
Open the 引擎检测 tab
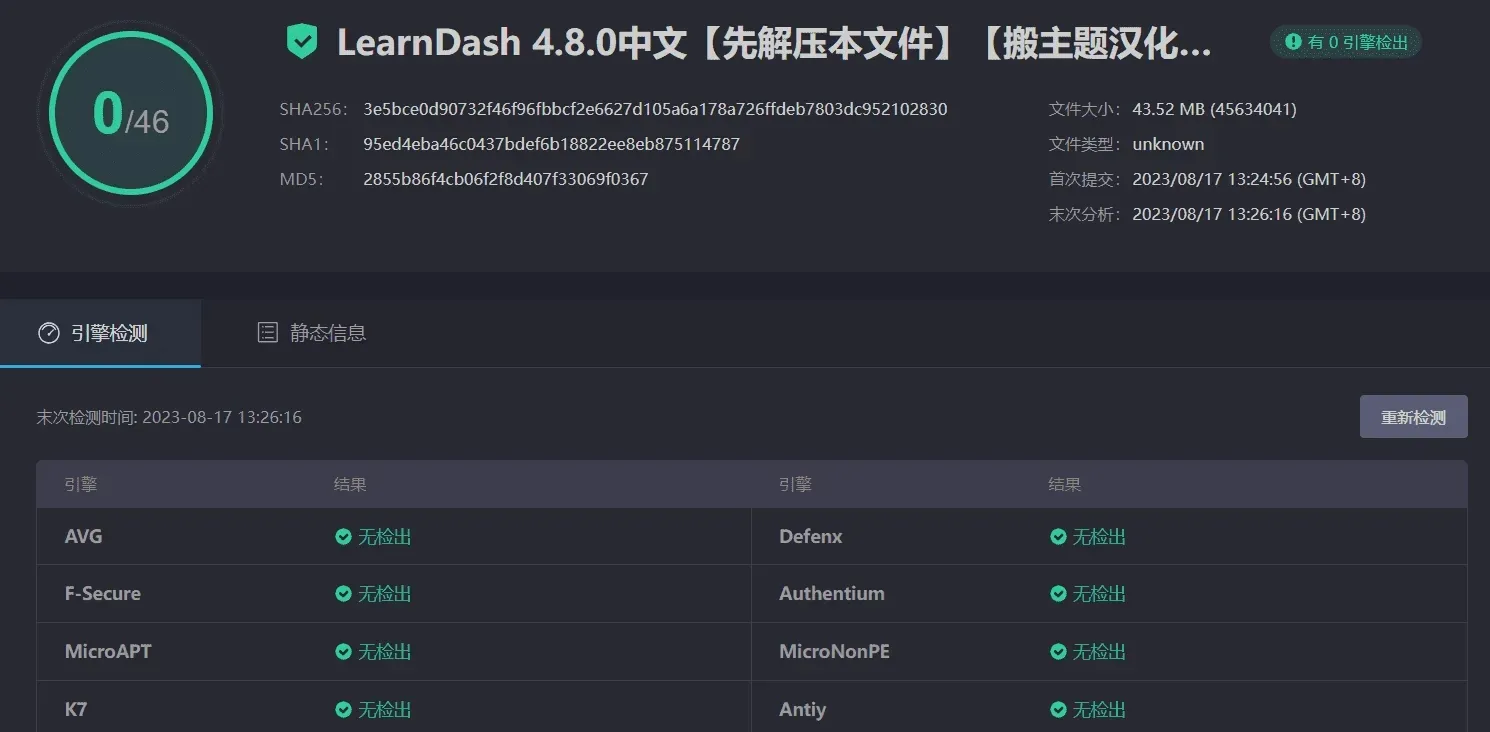click(100, 333)
